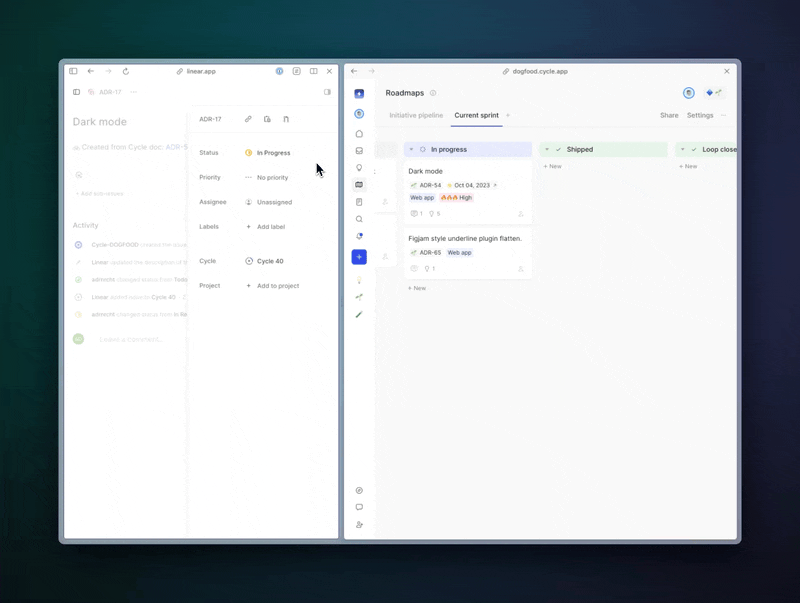Open the Inbox icon in Cycle sidebar
The image size is (800, 603).
click(x=359, y=151)
